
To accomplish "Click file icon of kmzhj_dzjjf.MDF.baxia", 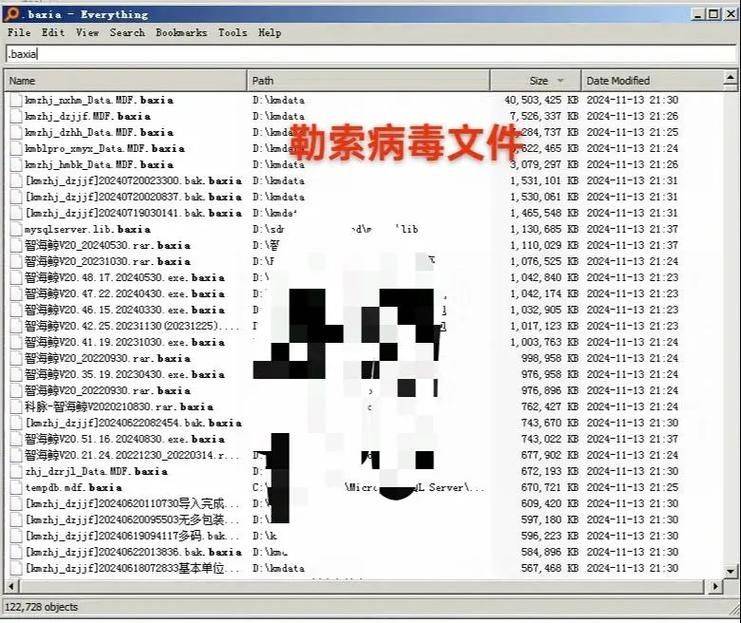I will [x=17, y=116].
